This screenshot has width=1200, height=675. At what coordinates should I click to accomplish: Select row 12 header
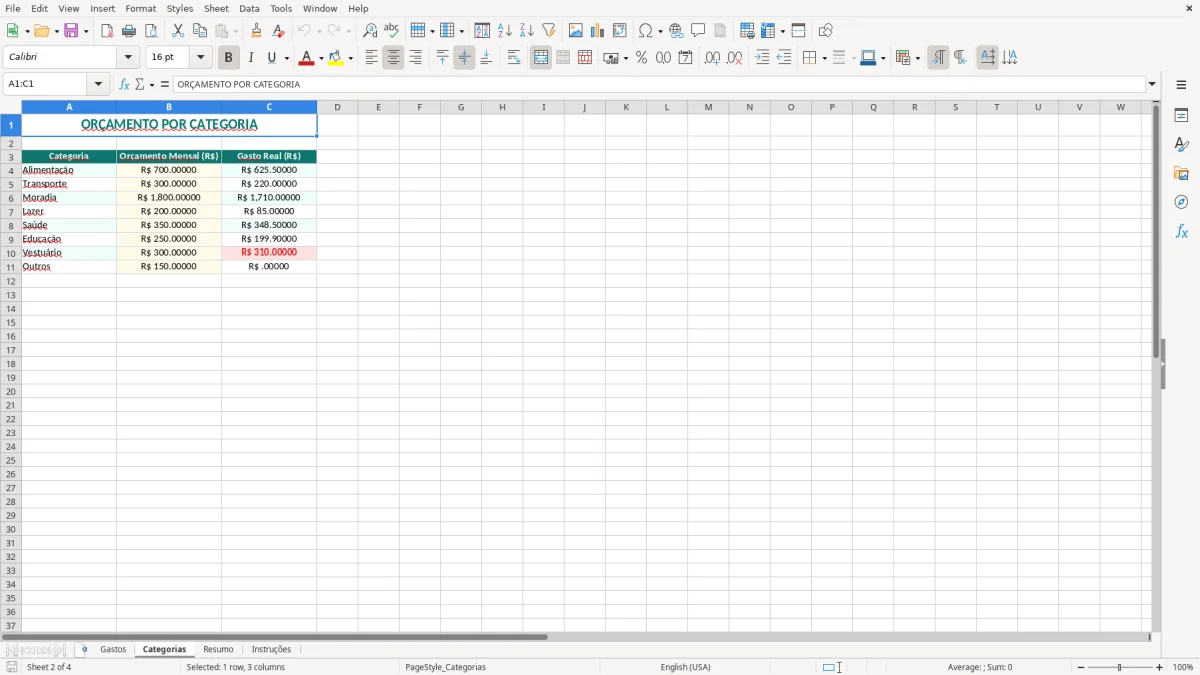(x=11, y=281)
